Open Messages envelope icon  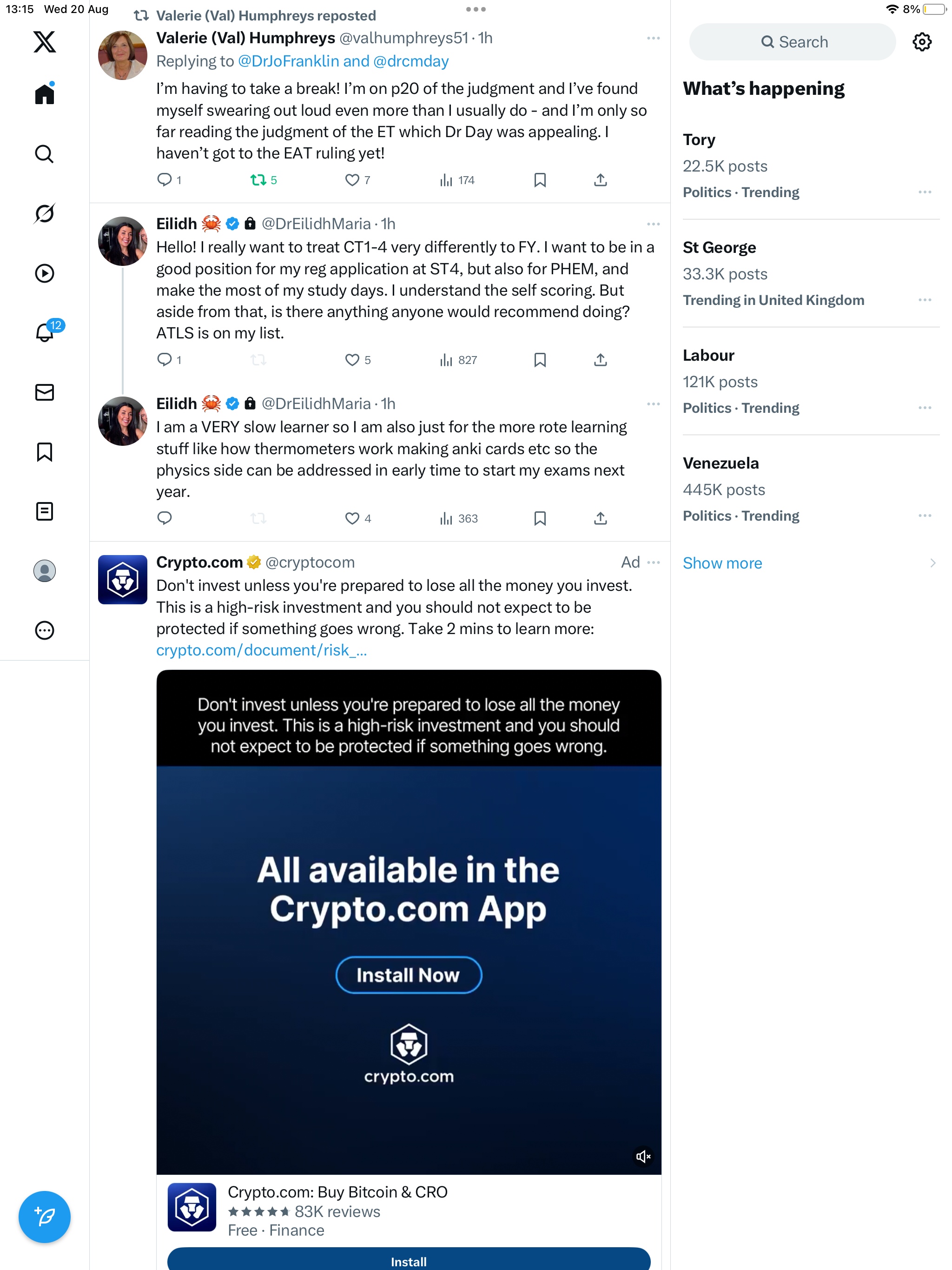click(x=44, y=392)
